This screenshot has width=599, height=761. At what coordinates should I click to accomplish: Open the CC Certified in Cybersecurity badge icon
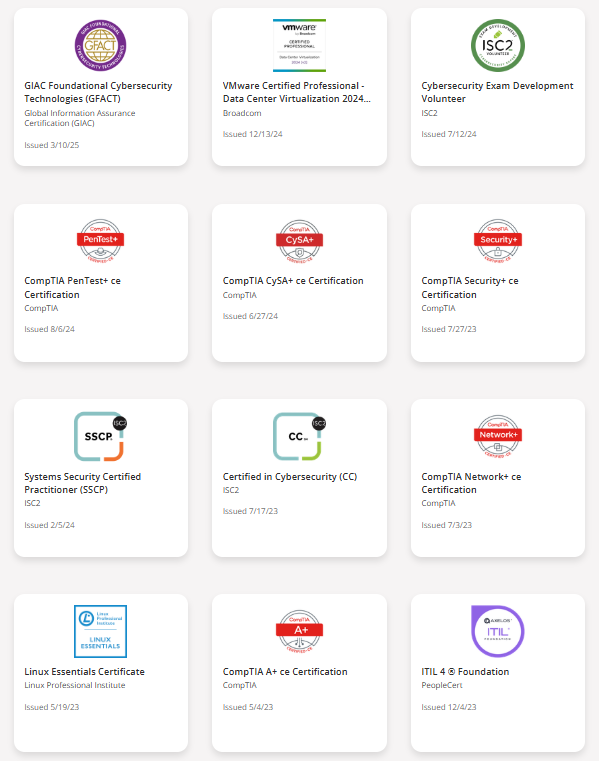pyautogui.click(x=299, y=436)
